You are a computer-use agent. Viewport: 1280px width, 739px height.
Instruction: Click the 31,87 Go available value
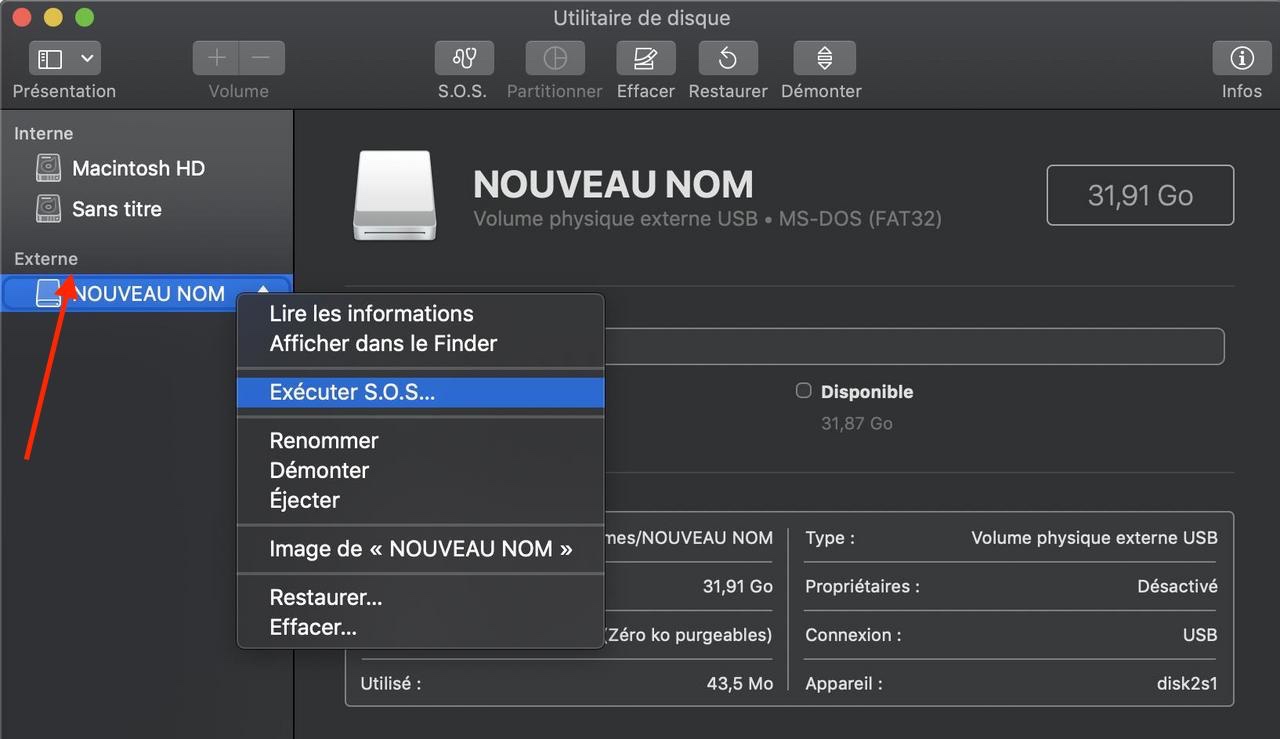857,423
